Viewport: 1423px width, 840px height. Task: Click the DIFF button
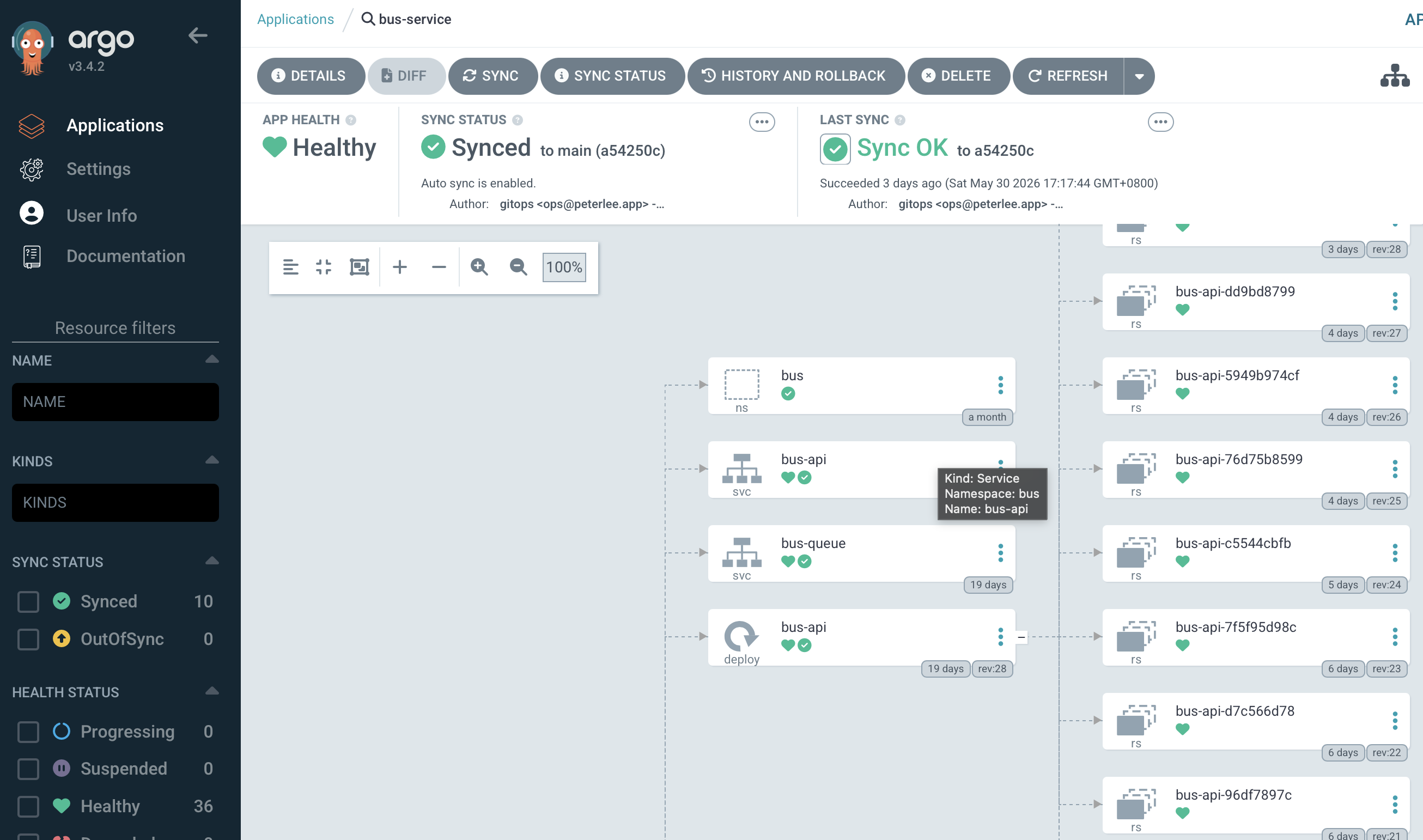[406, 76]
